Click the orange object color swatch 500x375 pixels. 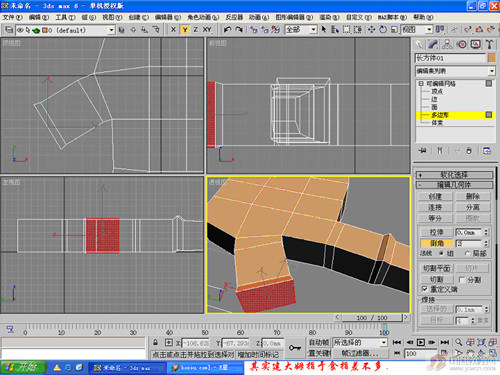click(492, 58)
